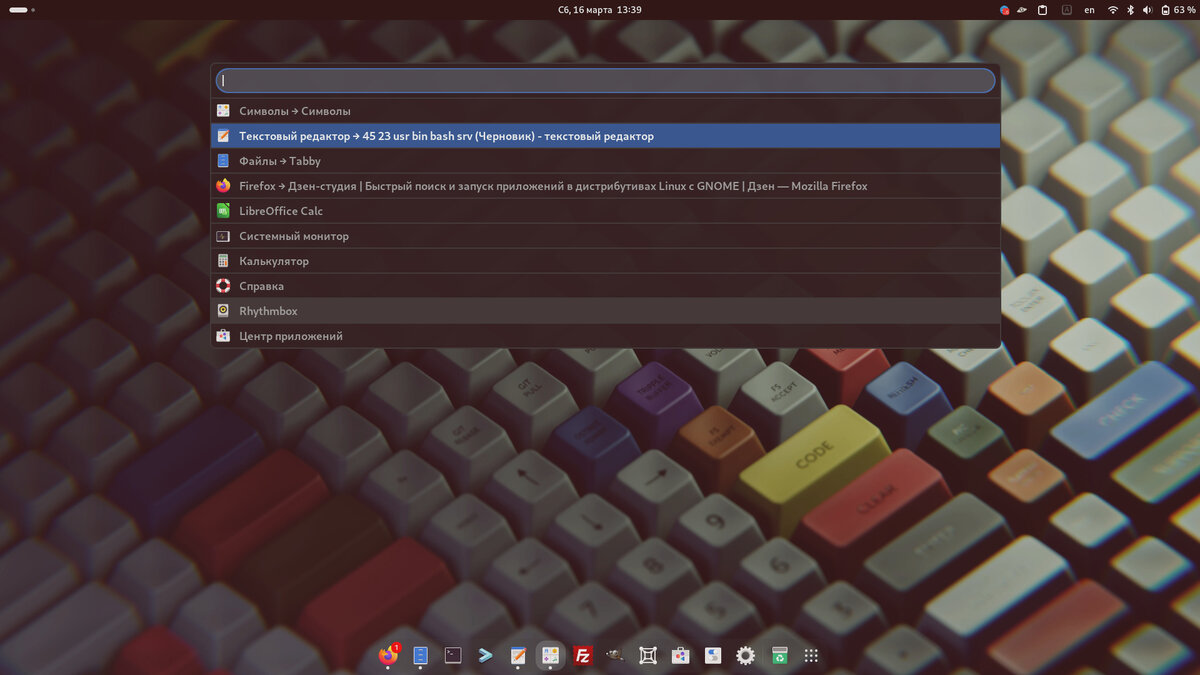Switch to the Firefox Дзен-студия window entry
This screenshot has height=675, width=1200.
(x=606, y=186)
